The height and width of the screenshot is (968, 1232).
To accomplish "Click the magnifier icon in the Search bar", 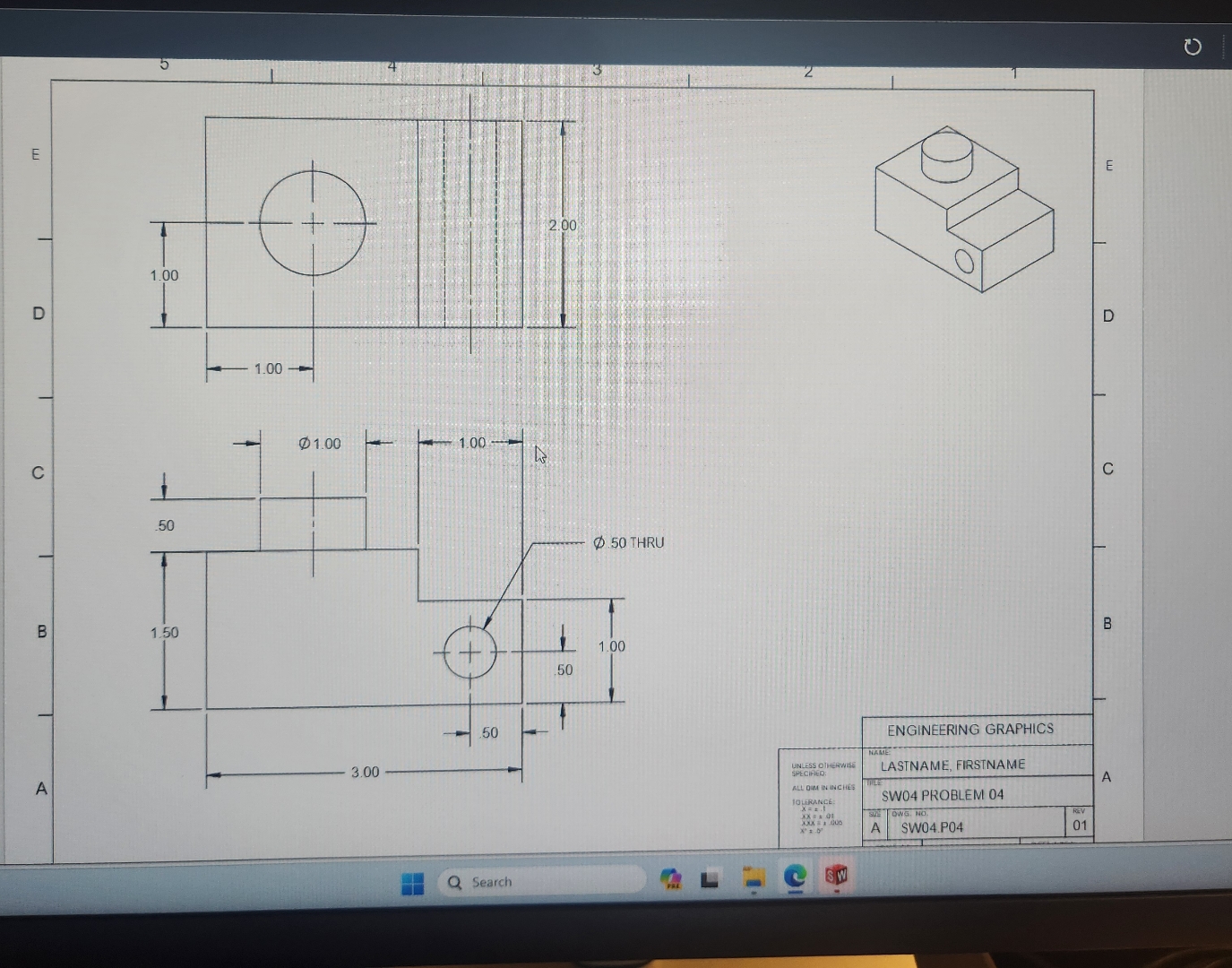I will pos(455,882).
